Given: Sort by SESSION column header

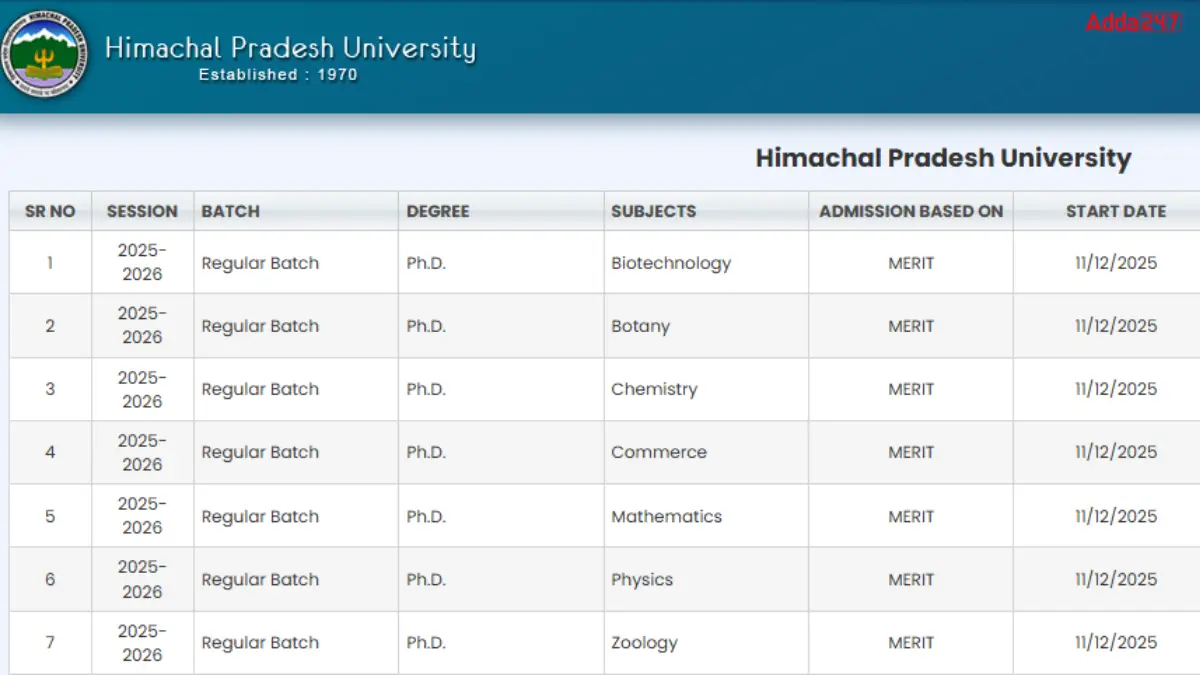Looking at the screenshot, I should (x=142, y=211).
